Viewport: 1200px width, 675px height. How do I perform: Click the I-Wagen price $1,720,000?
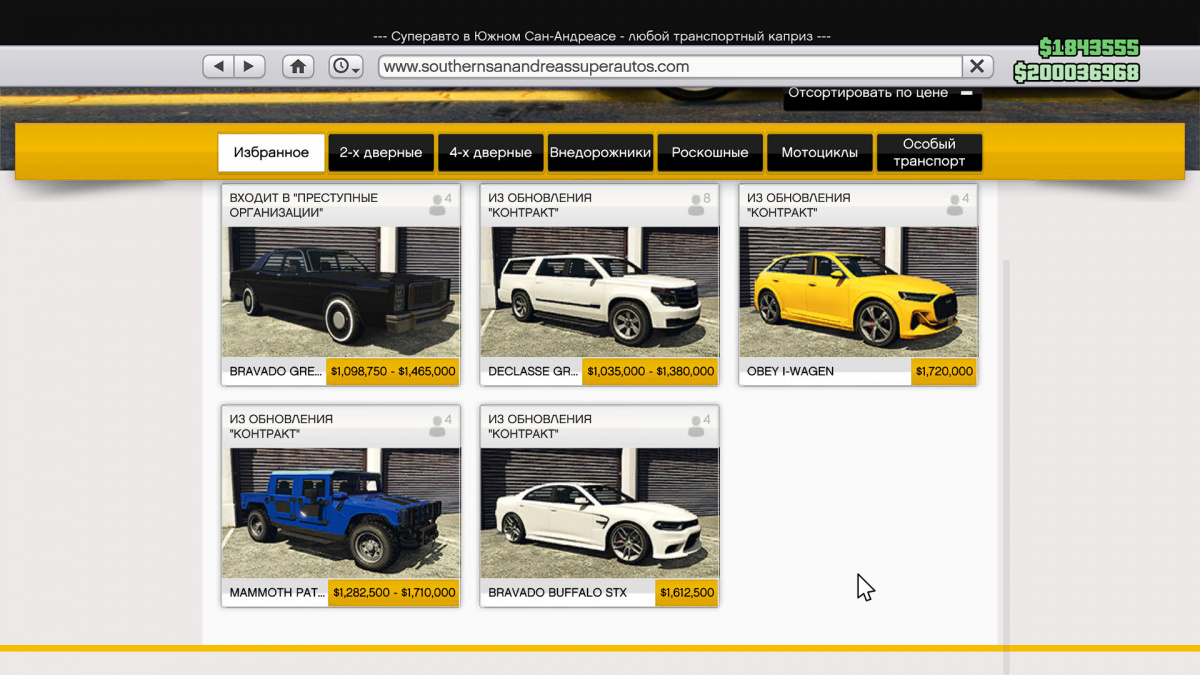tap(944, 371)
